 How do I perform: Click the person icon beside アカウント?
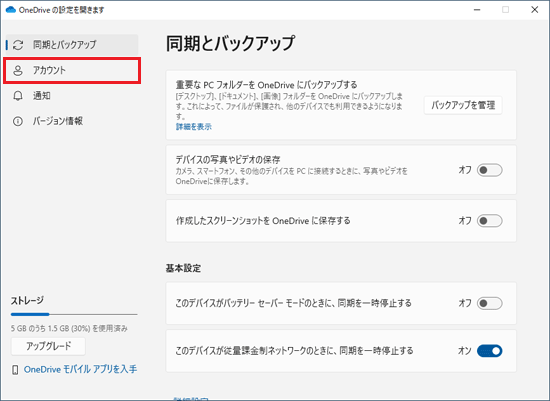[x=18, y=71]
